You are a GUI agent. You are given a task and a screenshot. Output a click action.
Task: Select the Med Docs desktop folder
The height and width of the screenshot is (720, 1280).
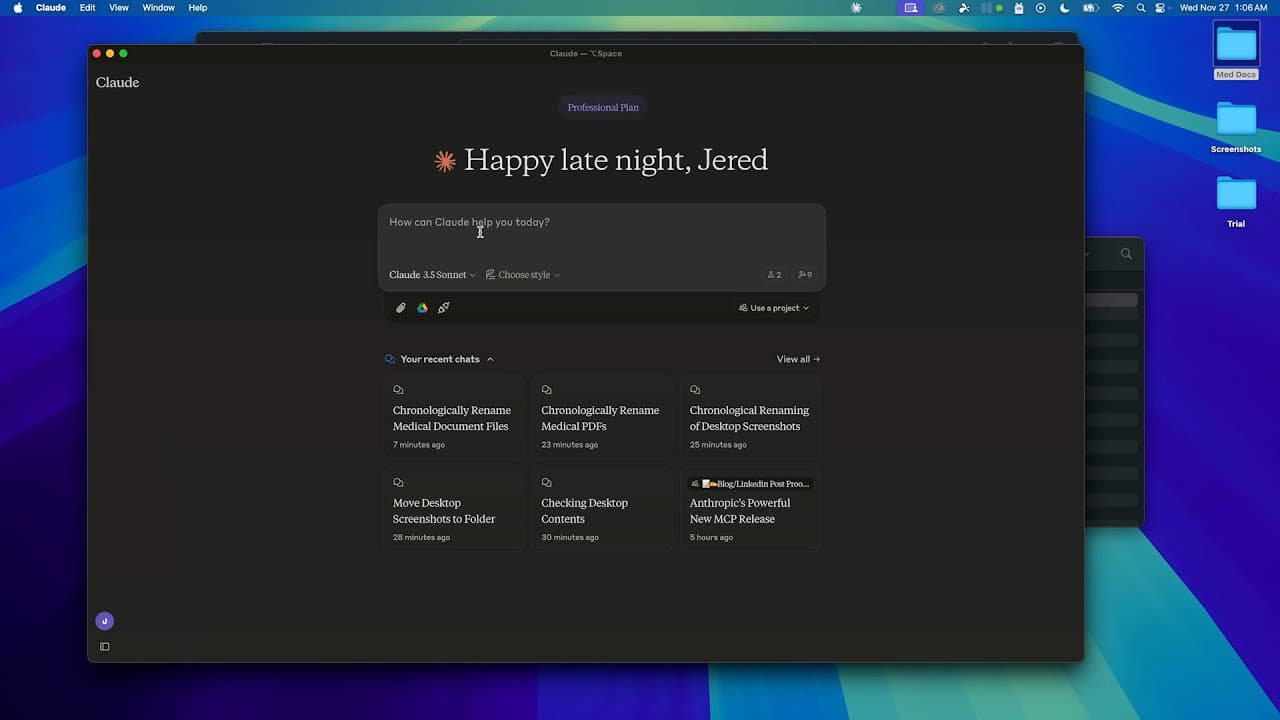pos(1236,51)
